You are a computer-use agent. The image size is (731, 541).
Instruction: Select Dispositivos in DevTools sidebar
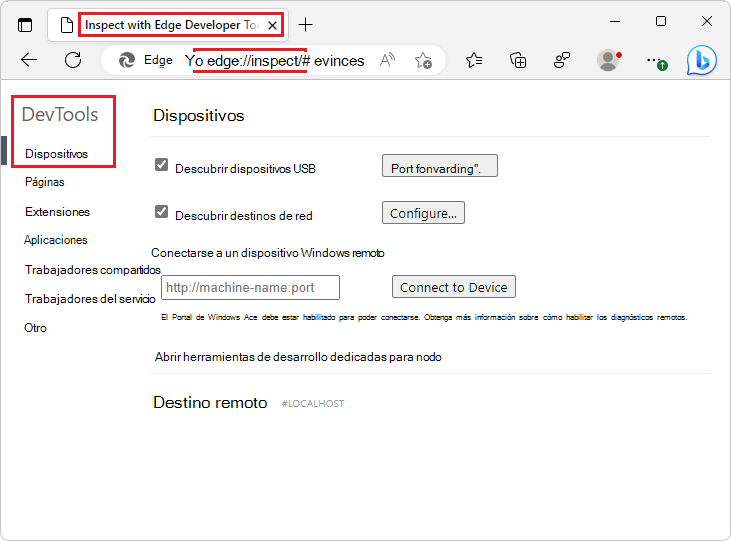56,154
